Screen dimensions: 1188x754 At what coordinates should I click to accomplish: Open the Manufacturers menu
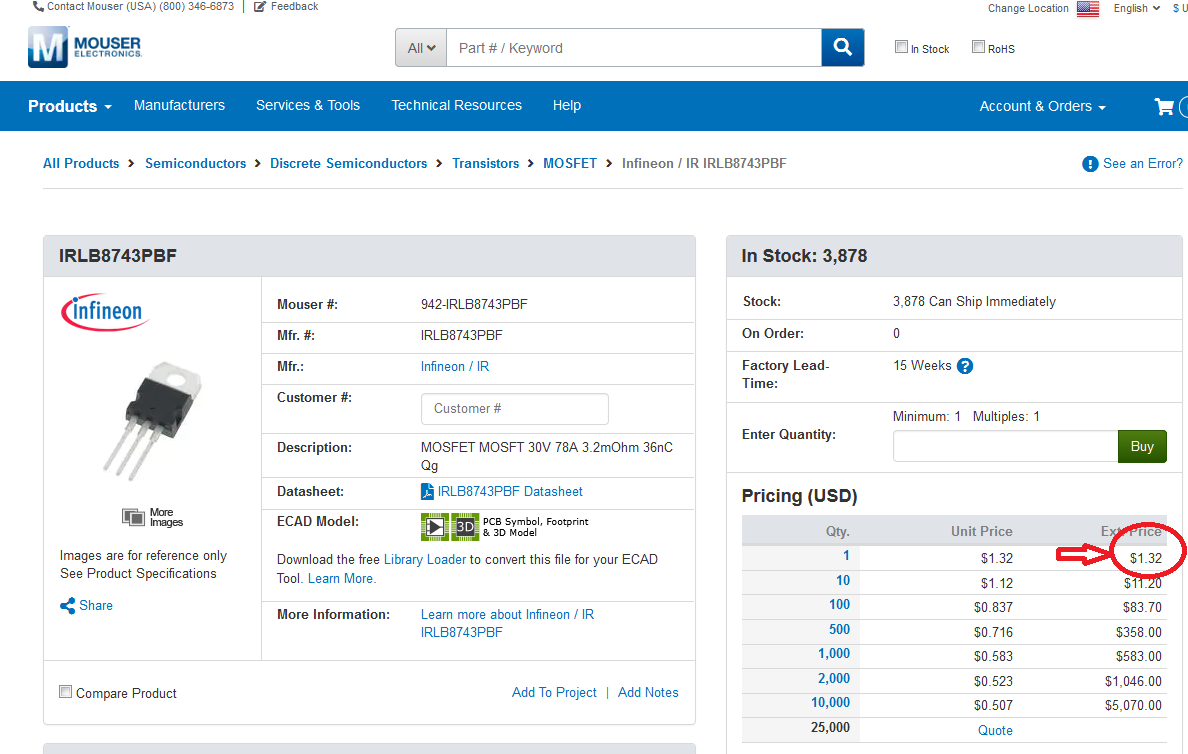(180, 105)
